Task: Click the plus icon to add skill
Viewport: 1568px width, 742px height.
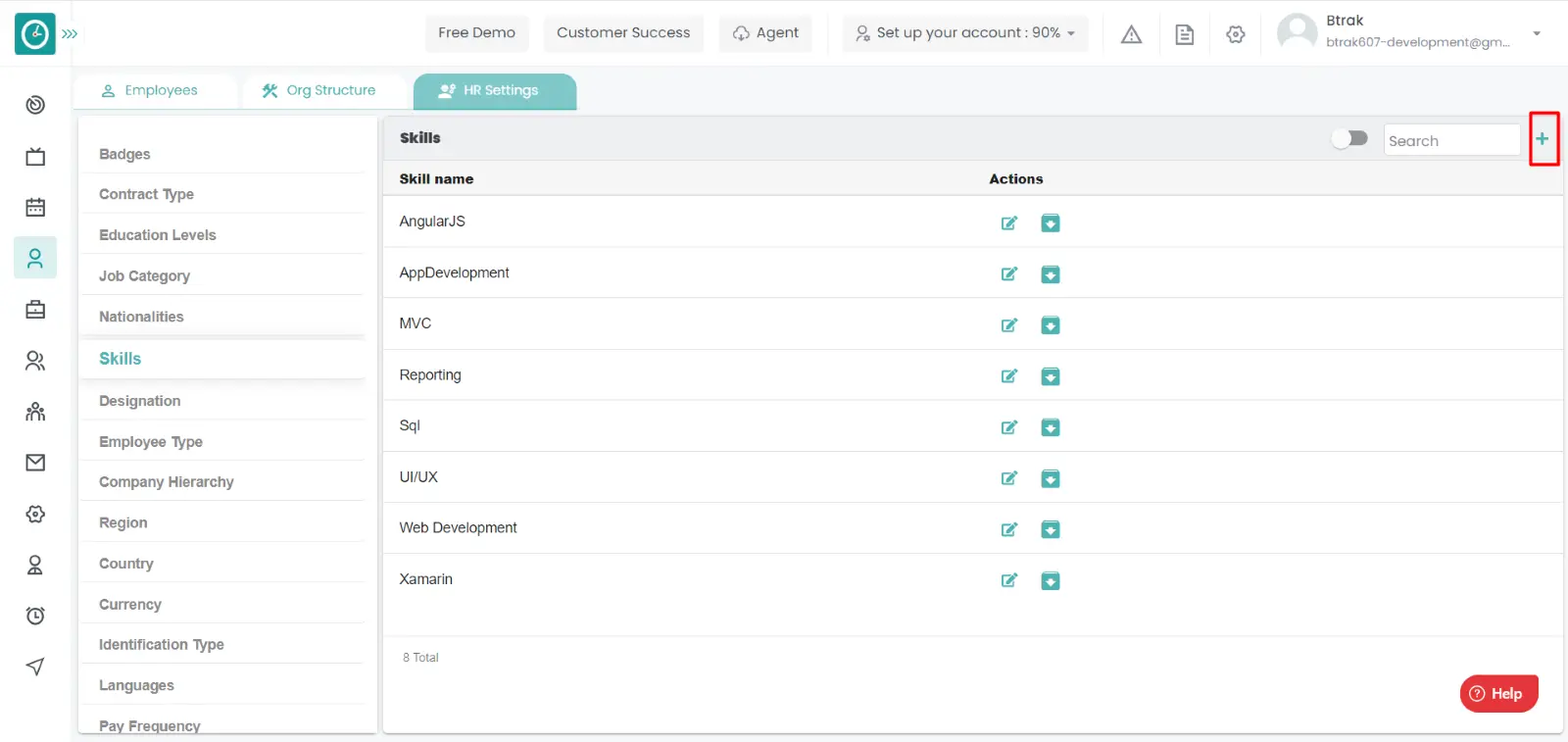Action: [x=1543, y=139]
